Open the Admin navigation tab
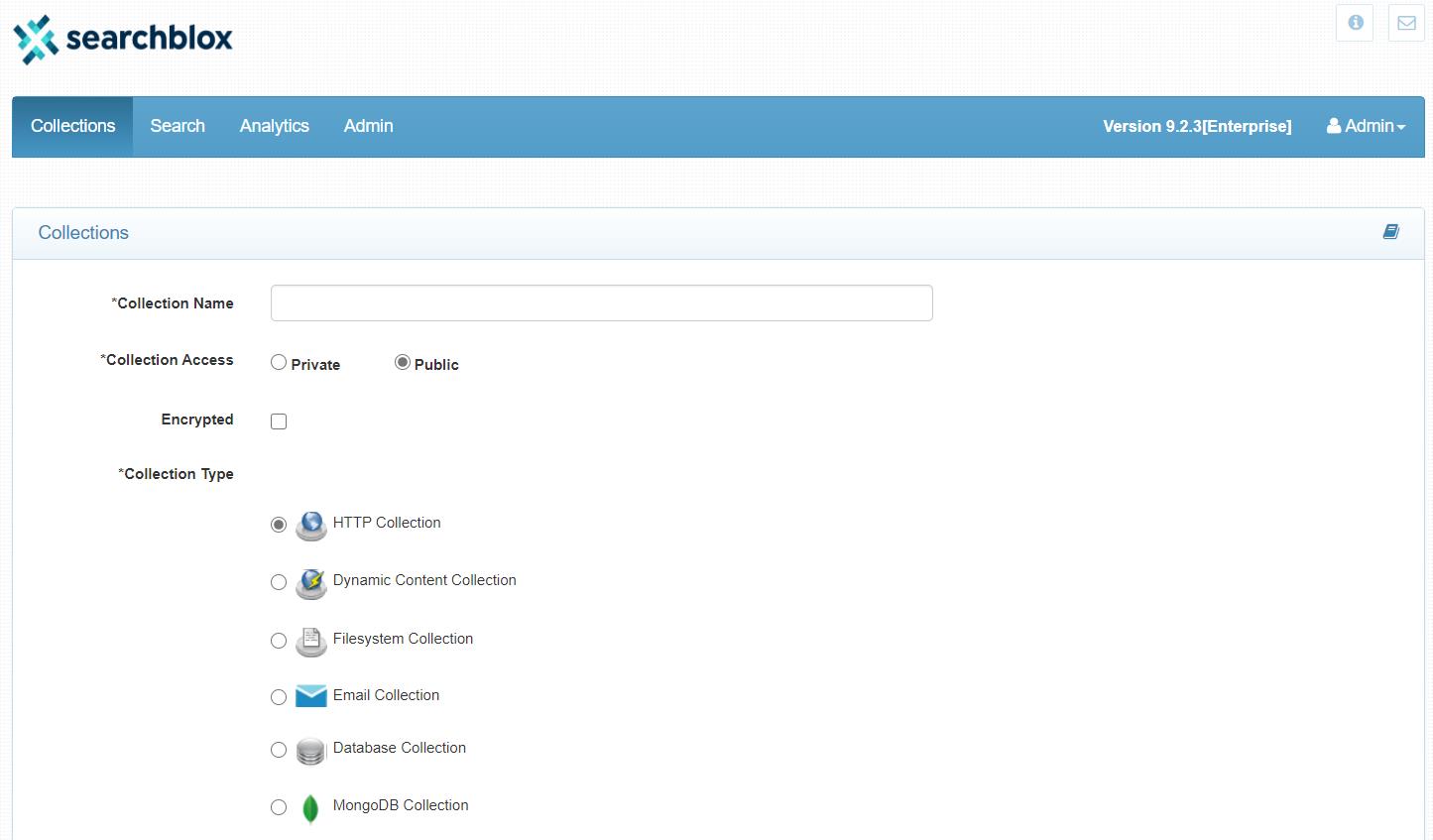Image resolution: width=1433 pixels, height=840 pixels. [x=369, y=126]
